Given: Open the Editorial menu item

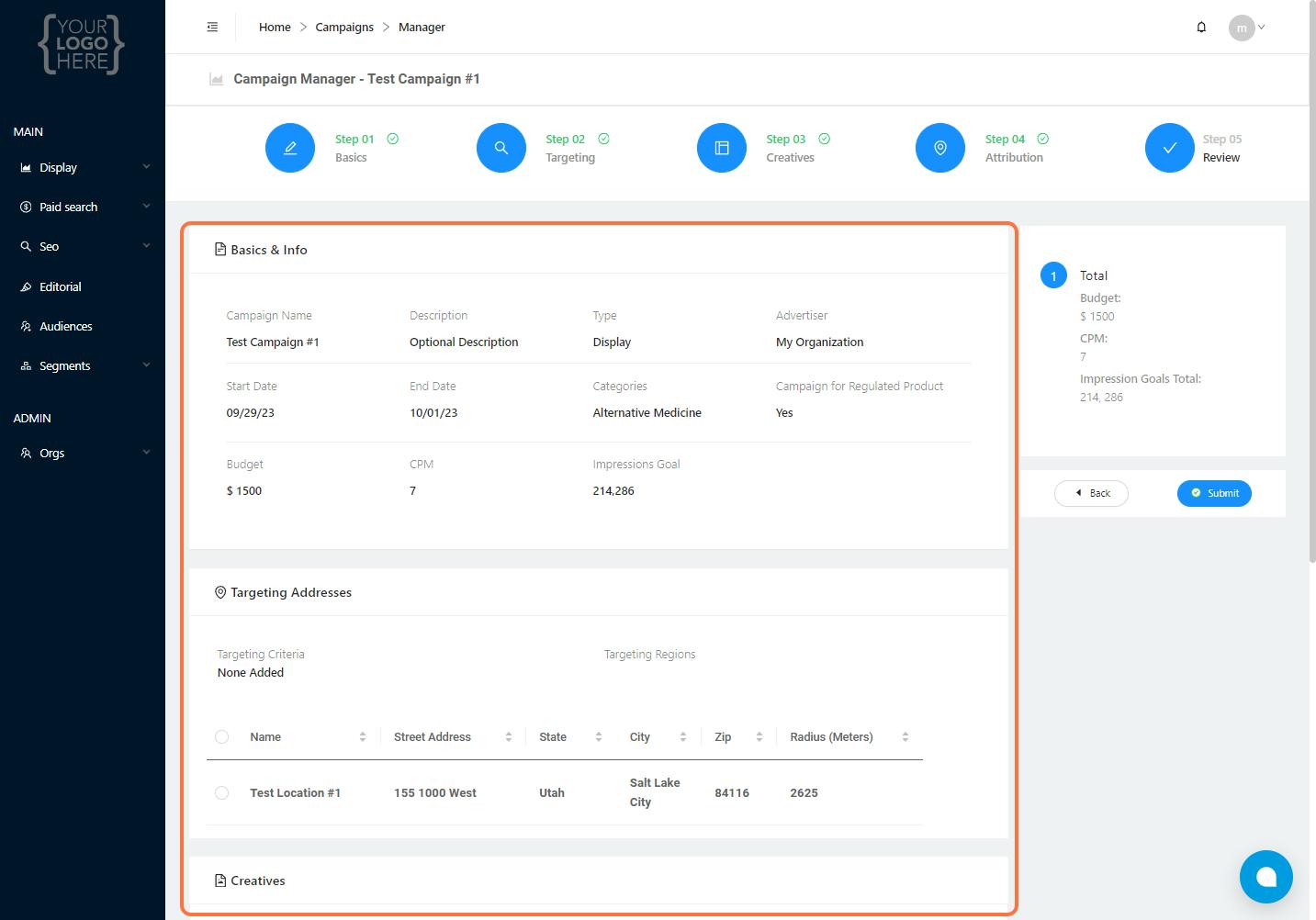Looking at the screenshot, I should (x=61, y=286).
